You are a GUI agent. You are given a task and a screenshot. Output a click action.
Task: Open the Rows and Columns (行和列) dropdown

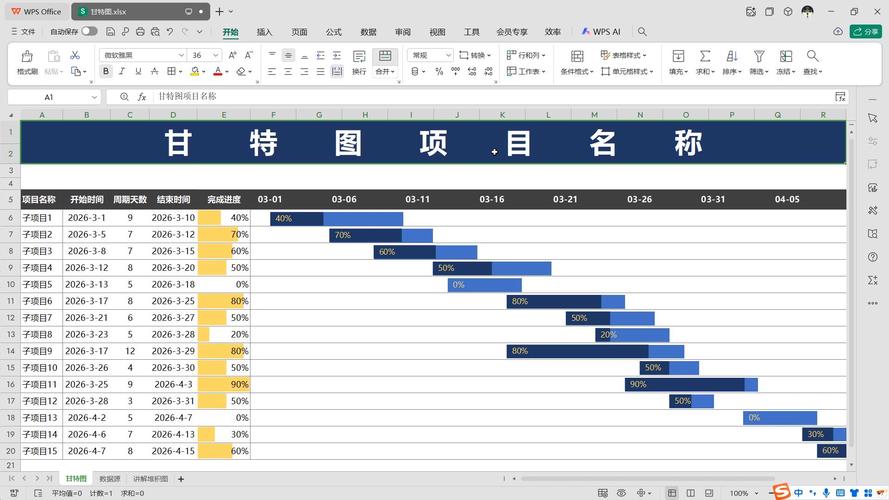click(526, 55)
